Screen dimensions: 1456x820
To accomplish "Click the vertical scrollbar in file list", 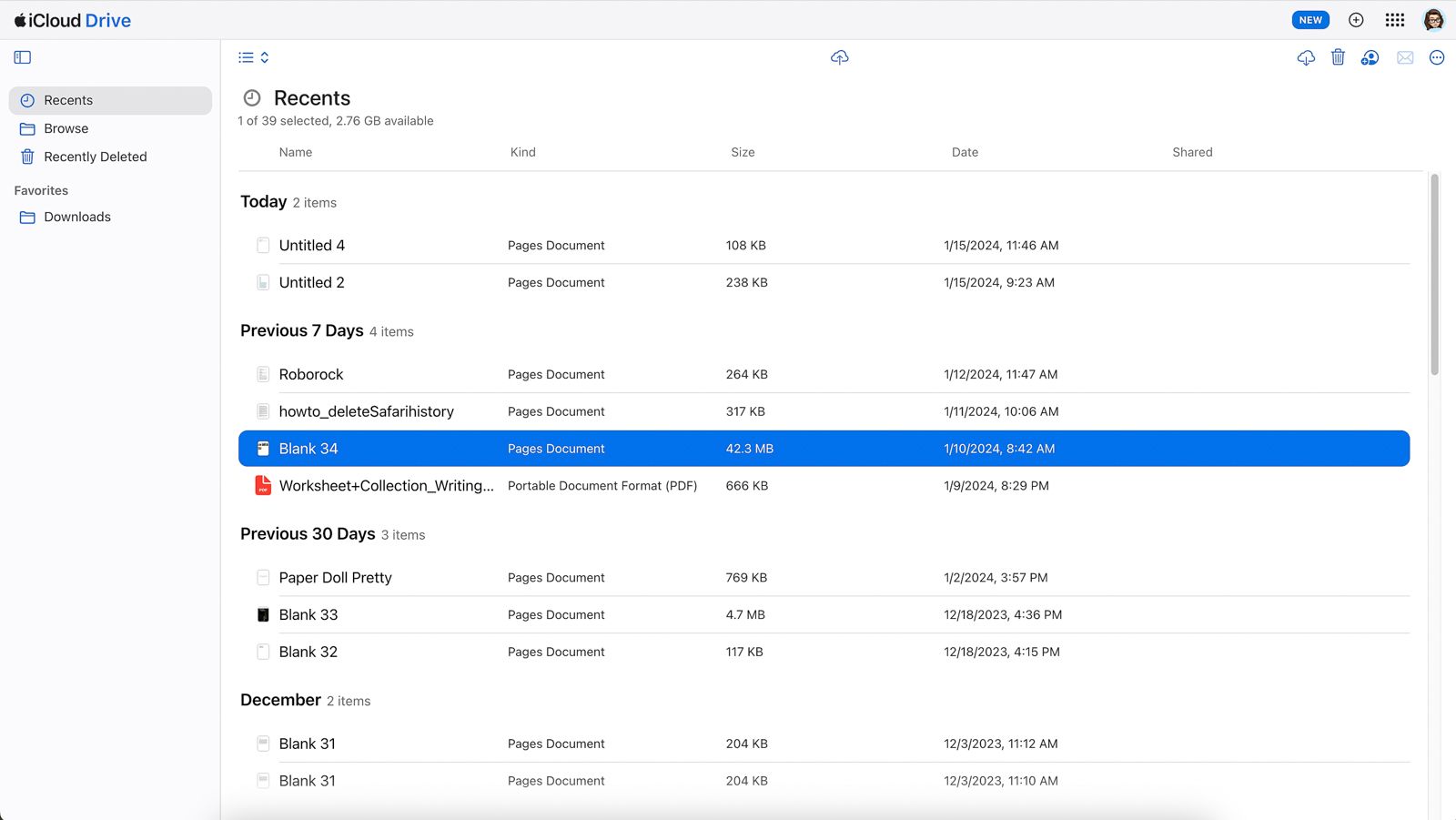I will click(x=1434, y=275).
